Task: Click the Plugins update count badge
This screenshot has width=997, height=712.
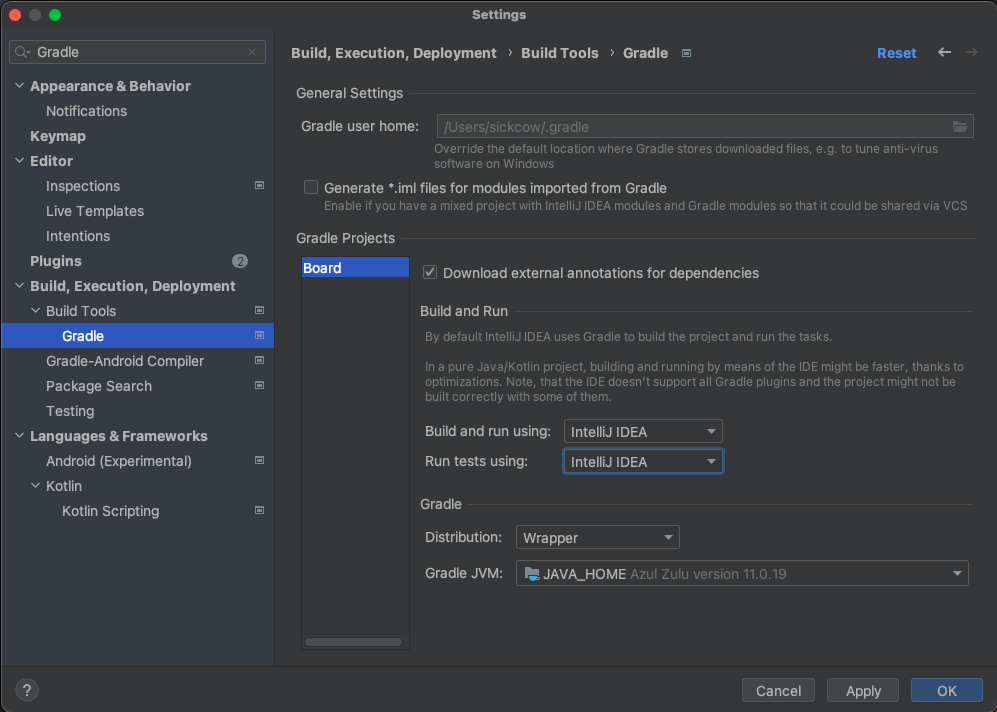Action: pos(240,261)
